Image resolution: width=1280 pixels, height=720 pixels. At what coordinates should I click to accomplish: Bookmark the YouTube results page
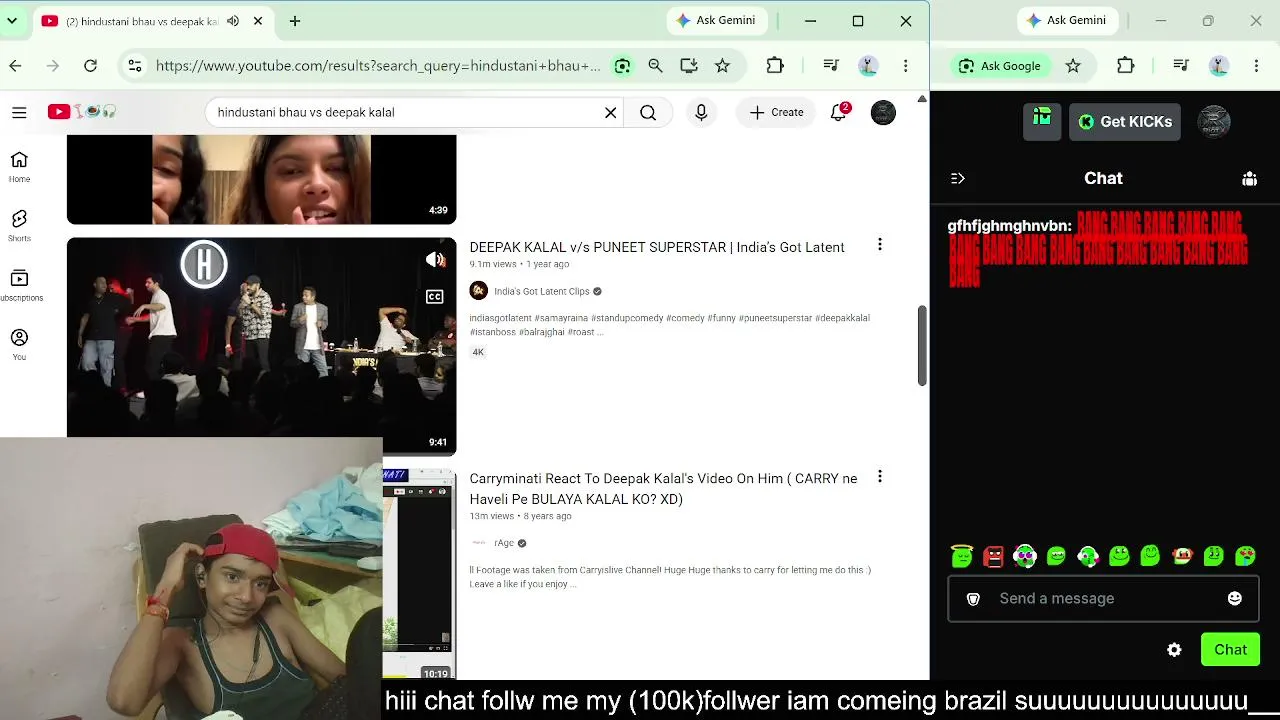click(x=722, y=66)
